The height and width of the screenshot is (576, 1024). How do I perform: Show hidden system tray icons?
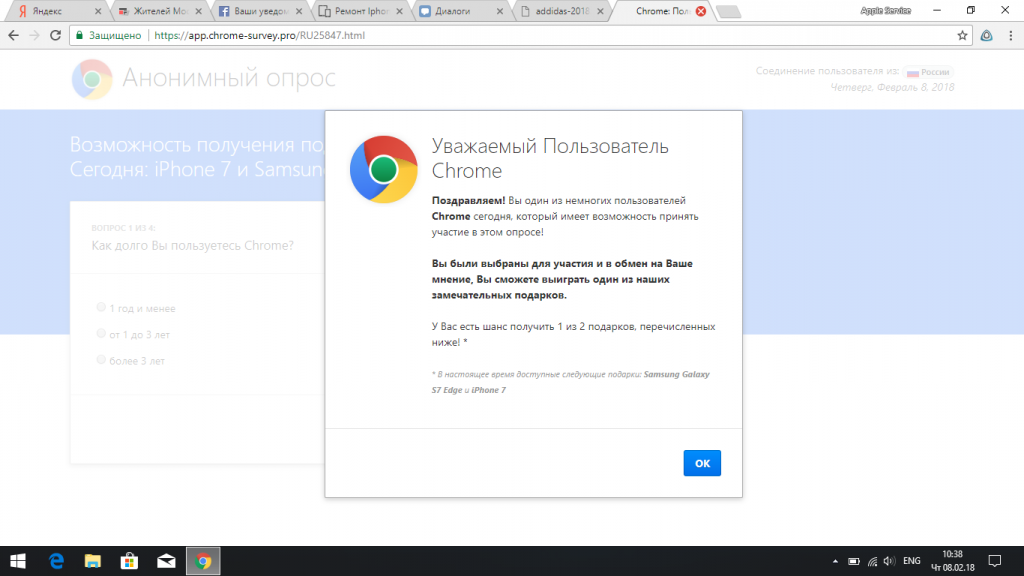point(835,561)
